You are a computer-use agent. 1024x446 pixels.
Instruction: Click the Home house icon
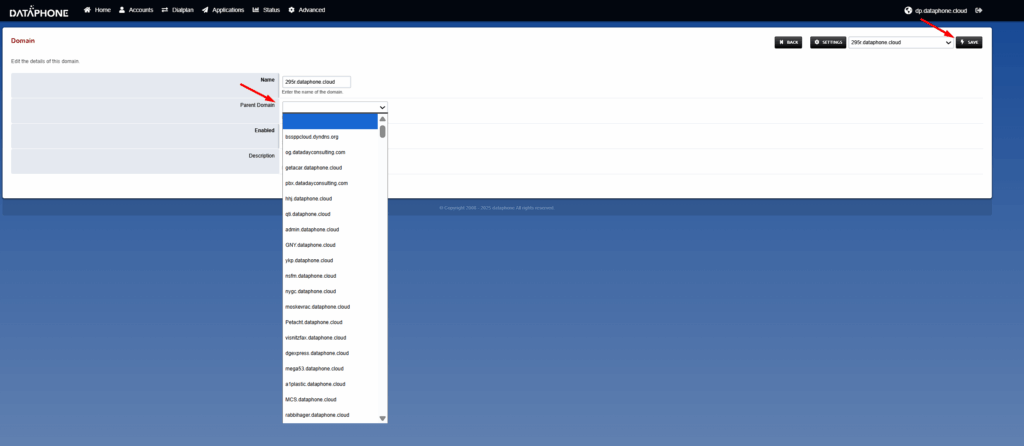pos(87,10)
